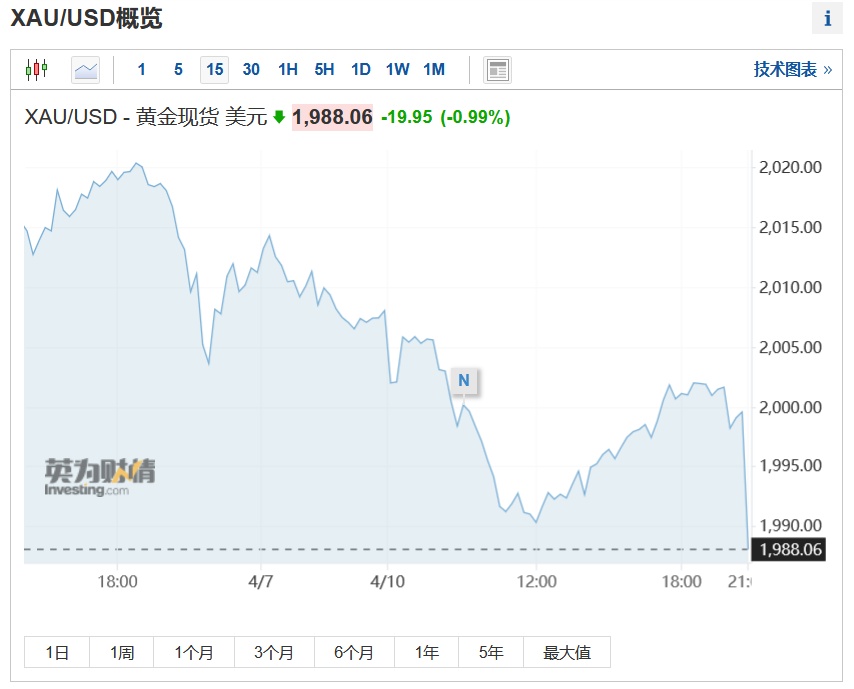
Task: Open the news overlay table icon
Action: 497,70
